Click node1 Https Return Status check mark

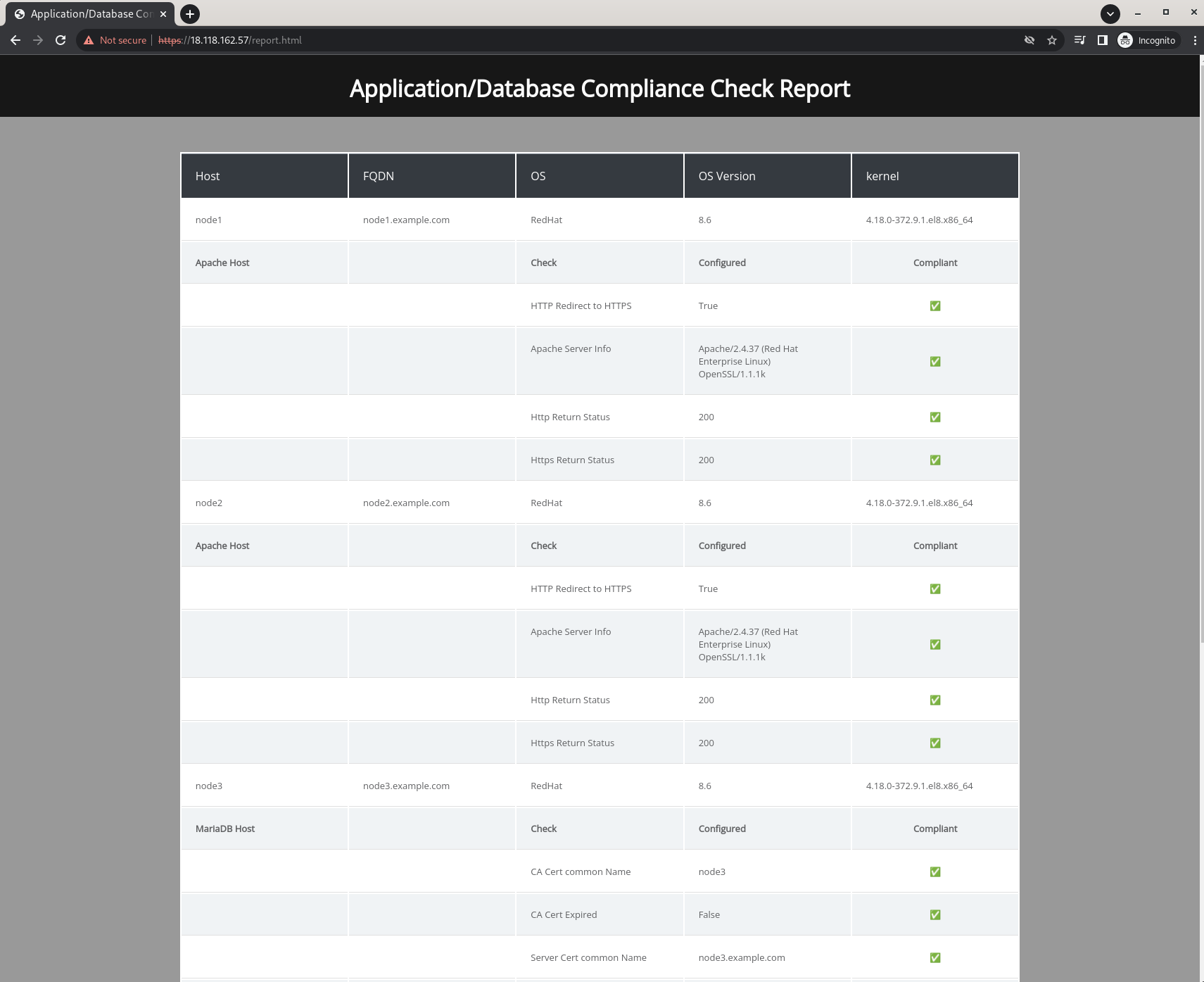935,460
